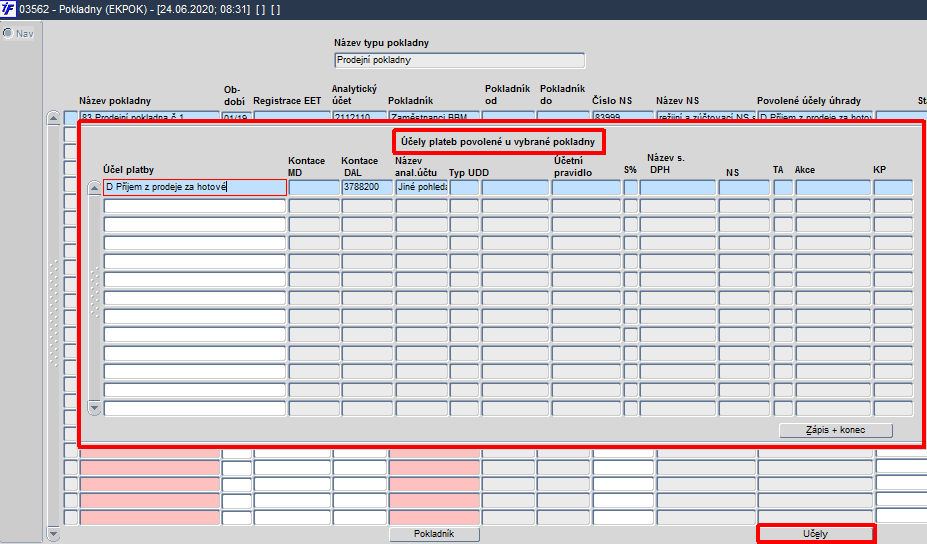Click scroll down arrow of main pokladny list

coord(53,534)
